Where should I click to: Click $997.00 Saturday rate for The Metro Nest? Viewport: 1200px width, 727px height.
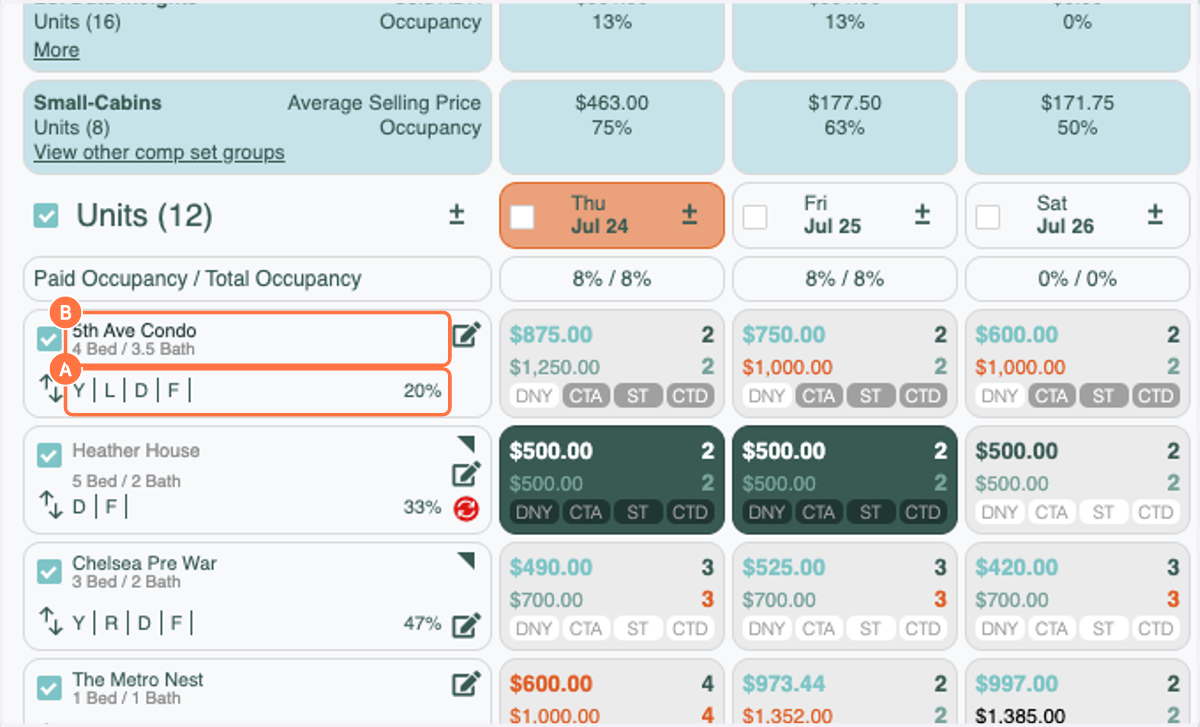[1017, 684]
